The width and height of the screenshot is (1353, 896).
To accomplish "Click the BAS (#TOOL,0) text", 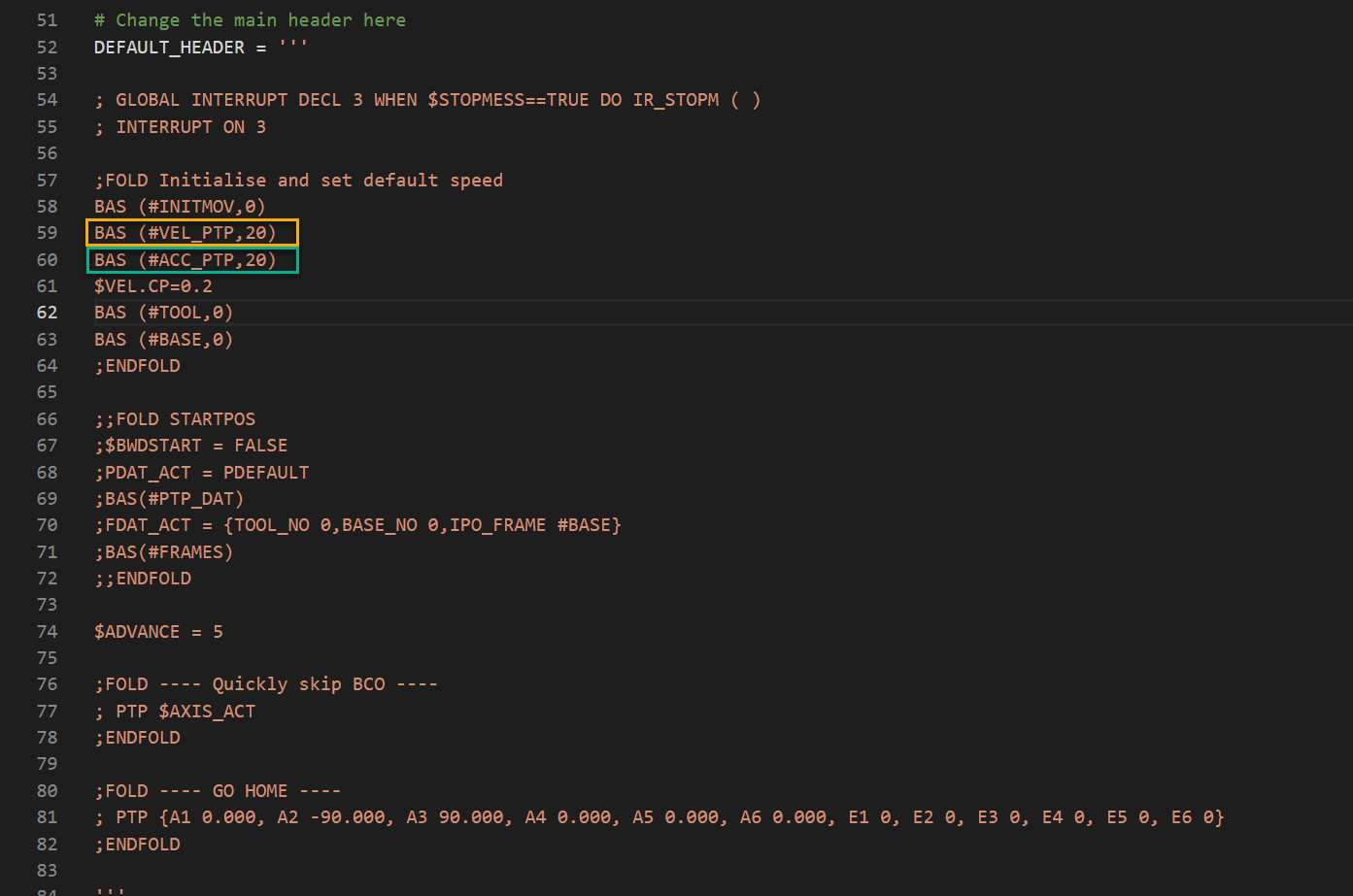I will tap(163, 313).
